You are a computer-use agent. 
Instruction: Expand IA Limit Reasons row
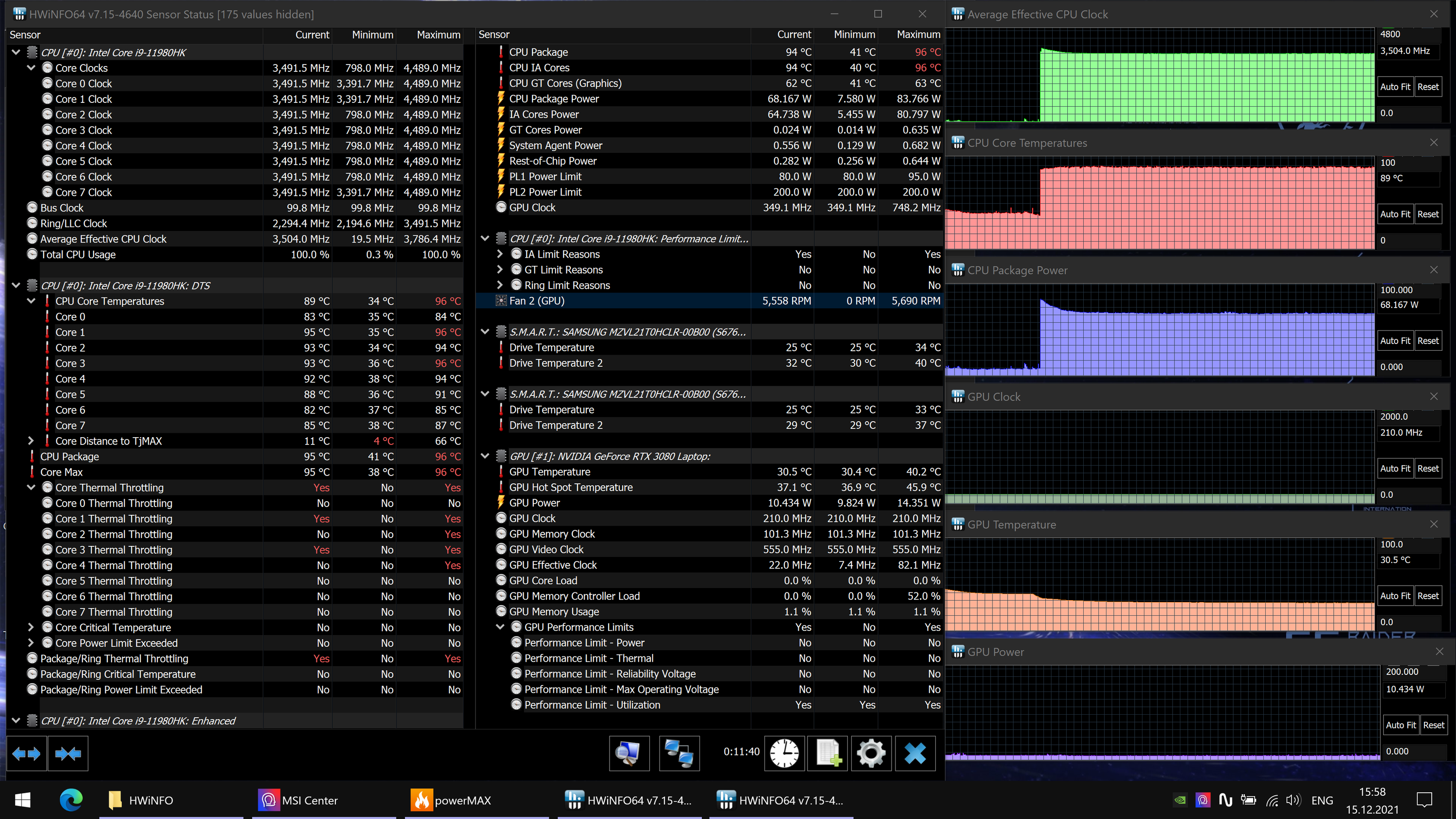click(x=500, y=254)
